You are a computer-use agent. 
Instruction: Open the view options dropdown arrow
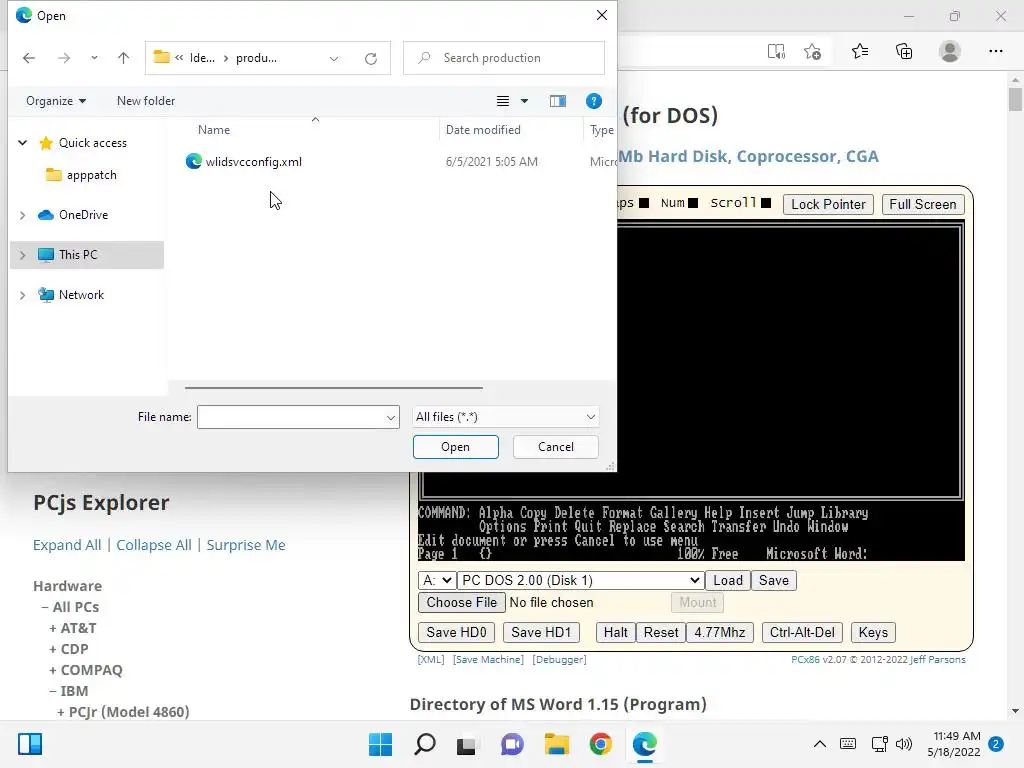(524, 101)
